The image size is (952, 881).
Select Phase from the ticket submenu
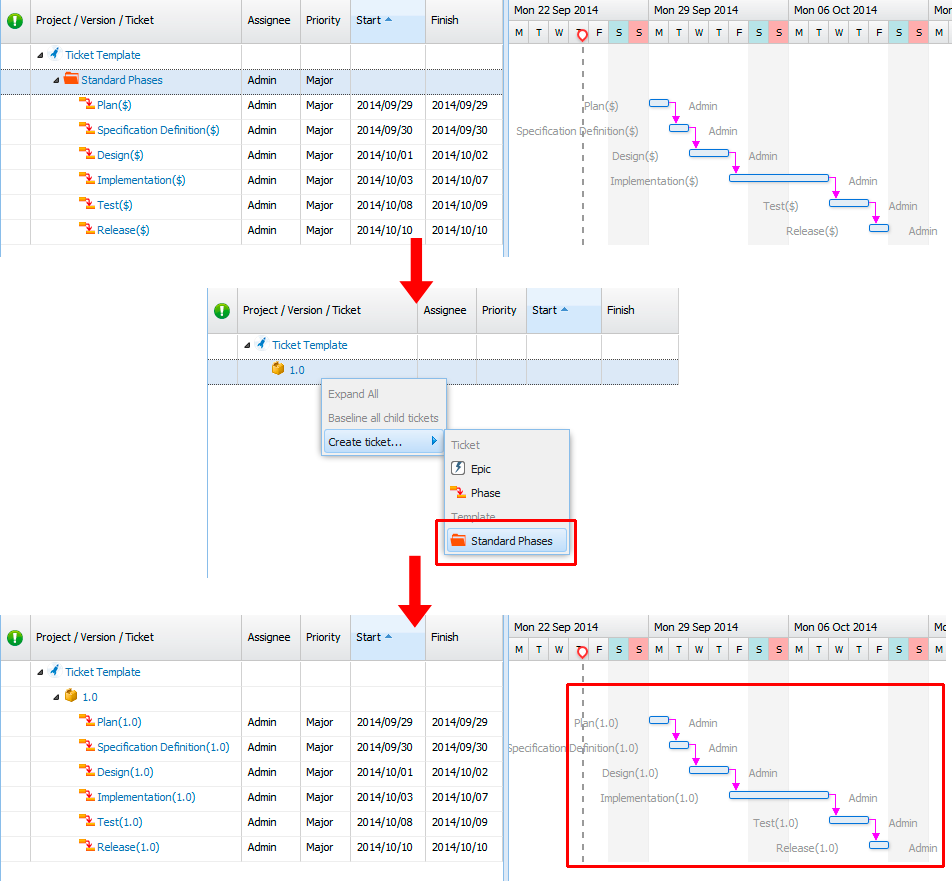click(485, 493)
